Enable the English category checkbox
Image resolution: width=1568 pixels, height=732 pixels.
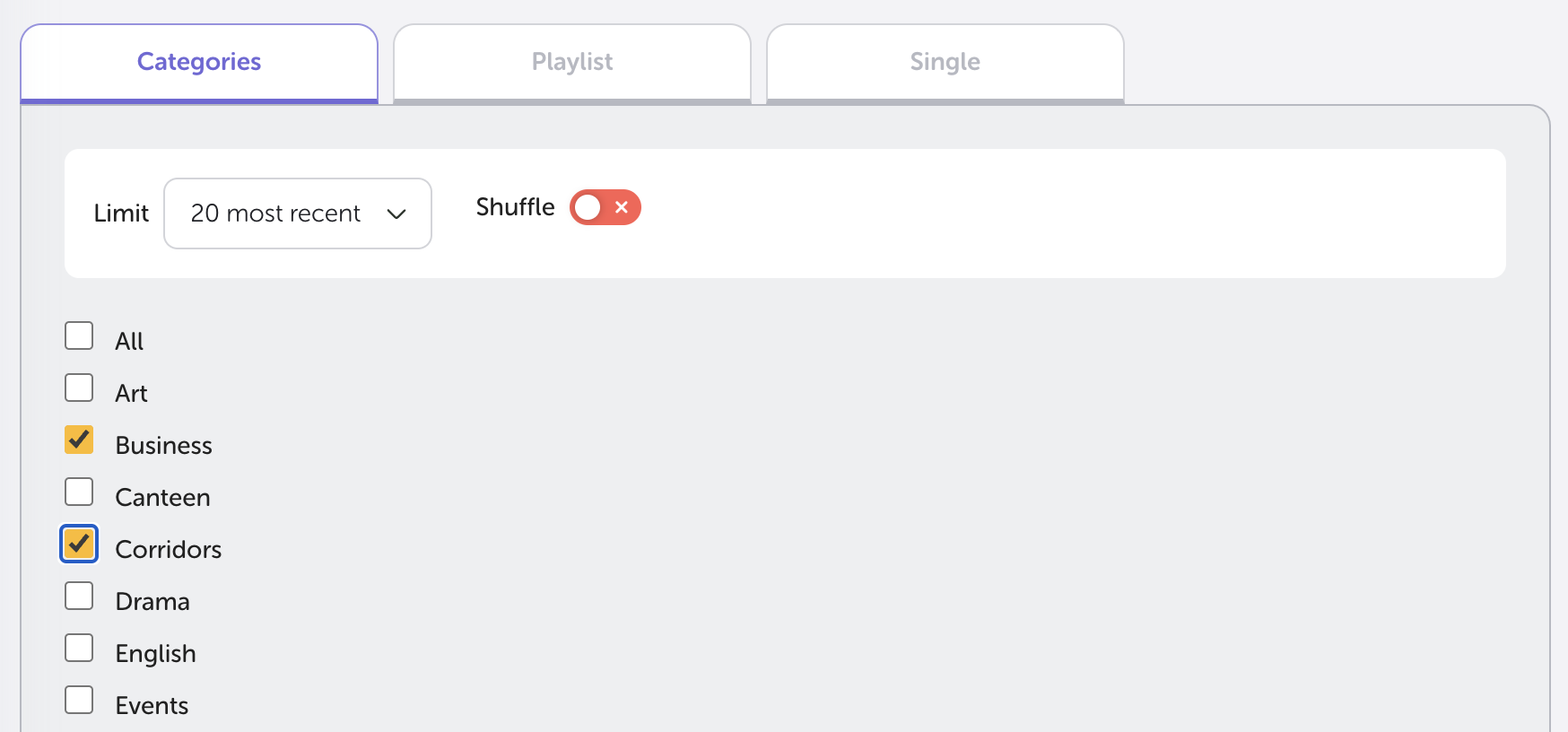coord(79,648)
